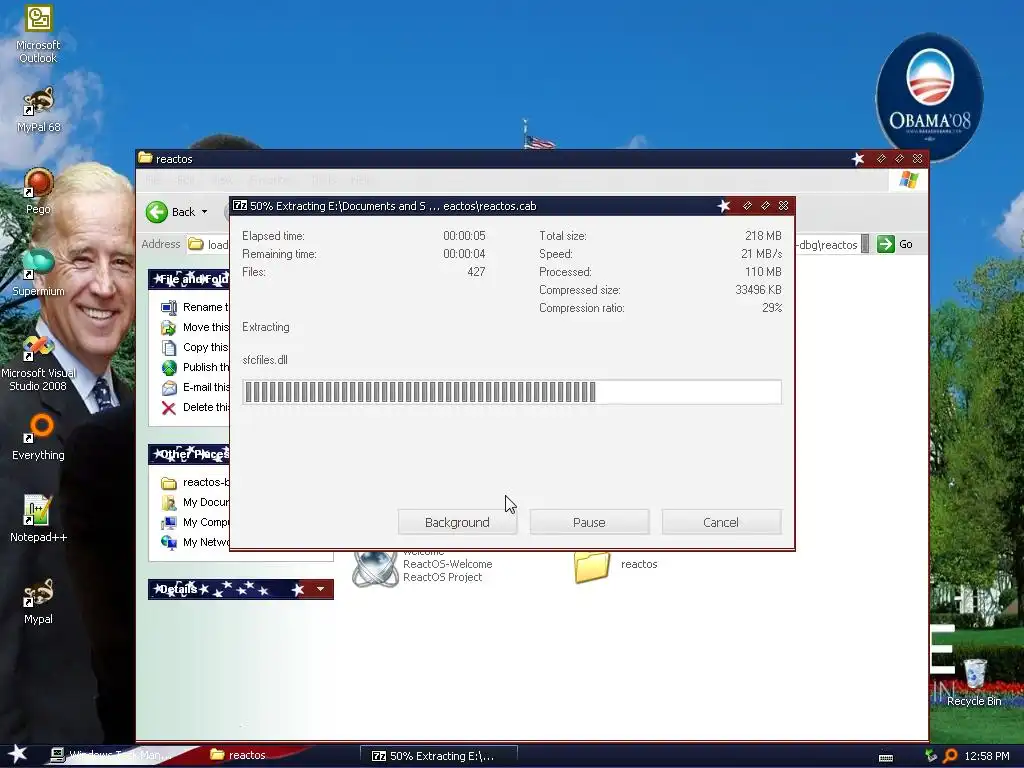Click the Compression ratio 29% value

[771, 308]
